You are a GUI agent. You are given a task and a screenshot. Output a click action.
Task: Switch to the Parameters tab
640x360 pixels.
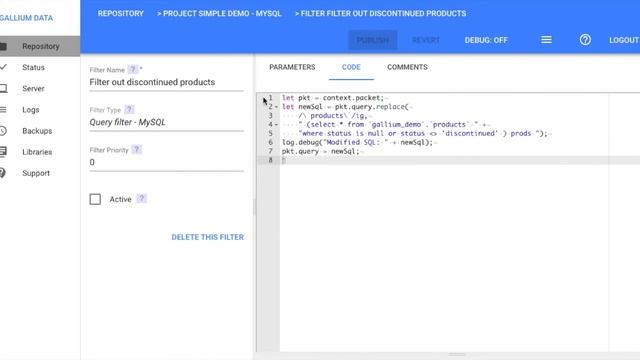(292, 67)
